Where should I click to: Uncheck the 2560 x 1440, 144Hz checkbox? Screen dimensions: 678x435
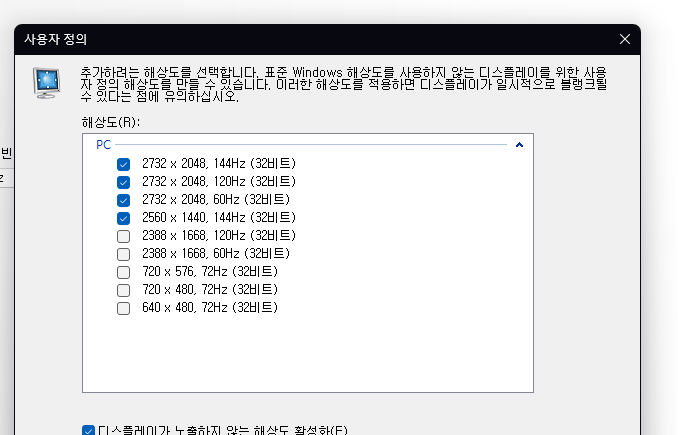point(123,218)
